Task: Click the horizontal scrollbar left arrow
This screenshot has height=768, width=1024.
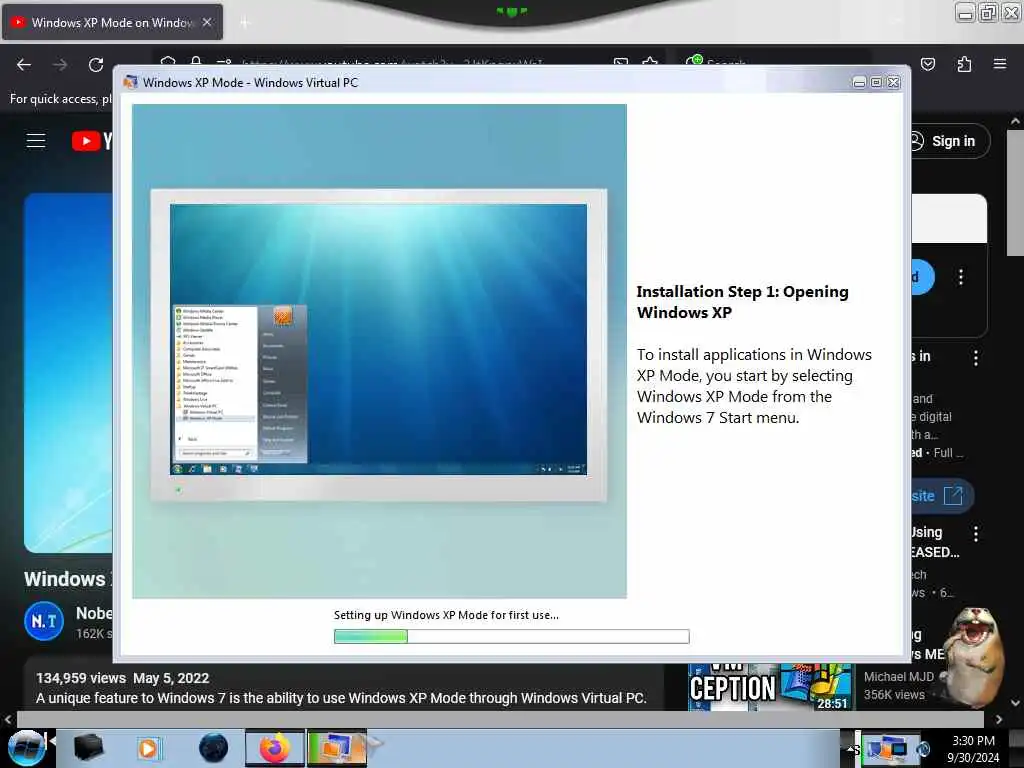Action: coord(8,719)
